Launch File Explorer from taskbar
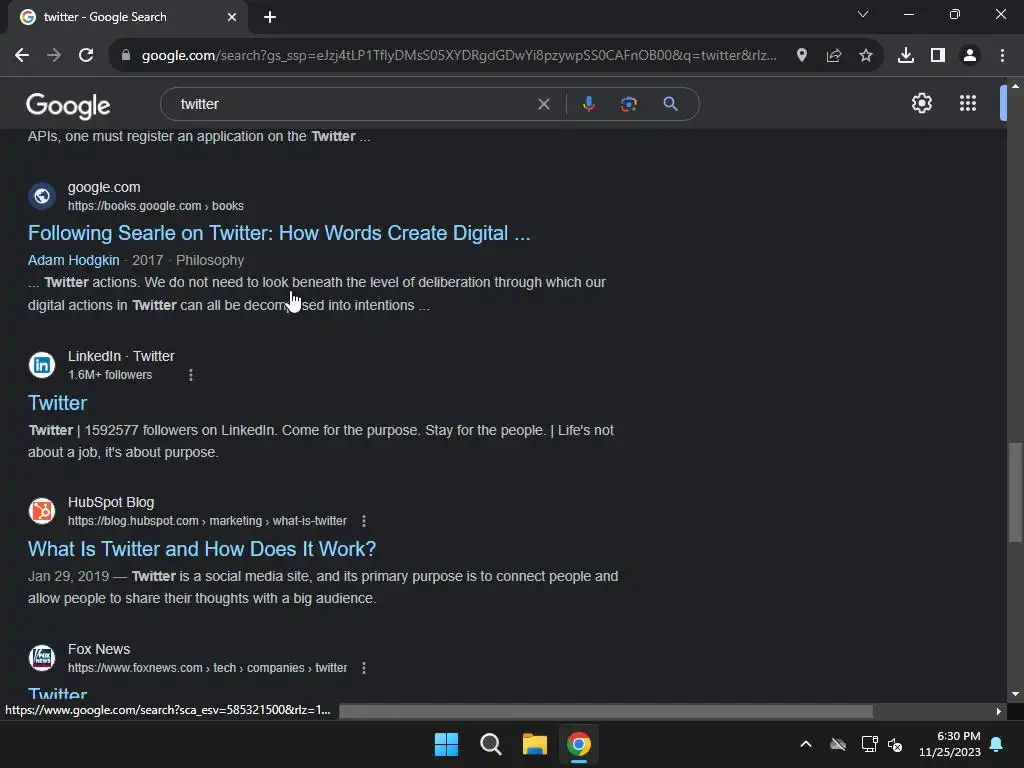Image resolution: width=1024 pixels, height=768 pixels. click(x=535, y=744)
